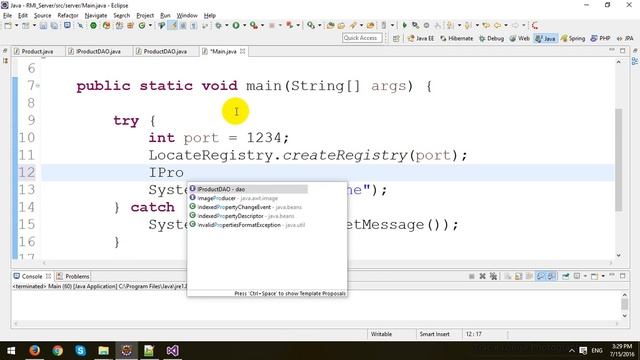Viewport: 640px width, 360px height.
Task: Open the New file dropdown arrow
Action: pos(16,25)
